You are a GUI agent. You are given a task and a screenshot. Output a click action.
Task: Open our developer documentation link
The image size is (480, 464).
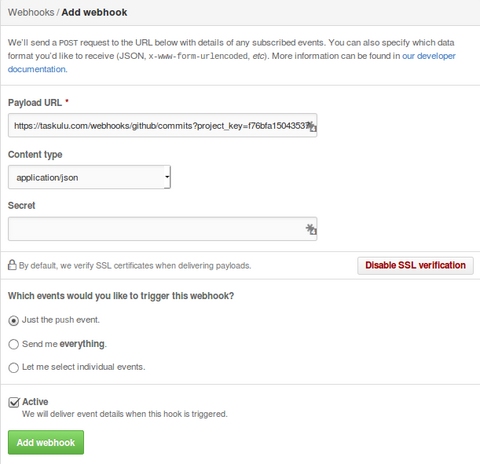pyautogui.click(x=232, y=62)
